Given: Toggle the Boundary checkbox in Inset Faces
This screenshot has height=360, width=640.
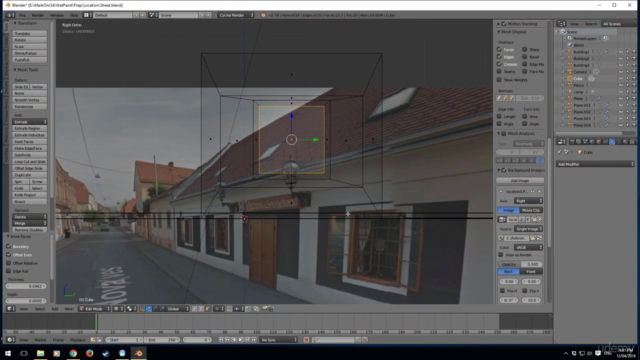Looking at the screenshot, I should click(x=9, y=247).
